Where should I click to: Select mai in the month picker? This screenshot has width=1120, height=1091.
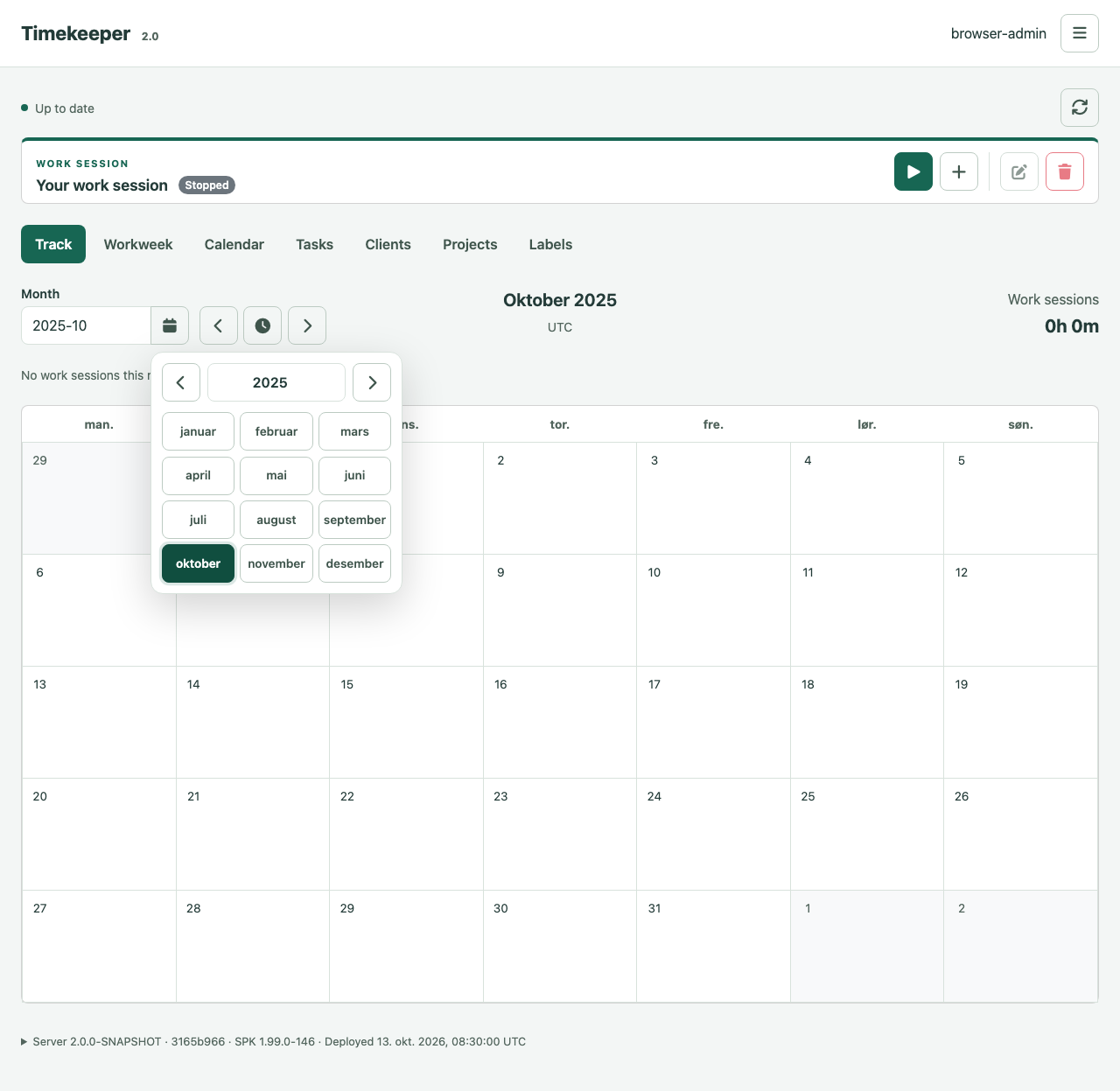(276, 475)
